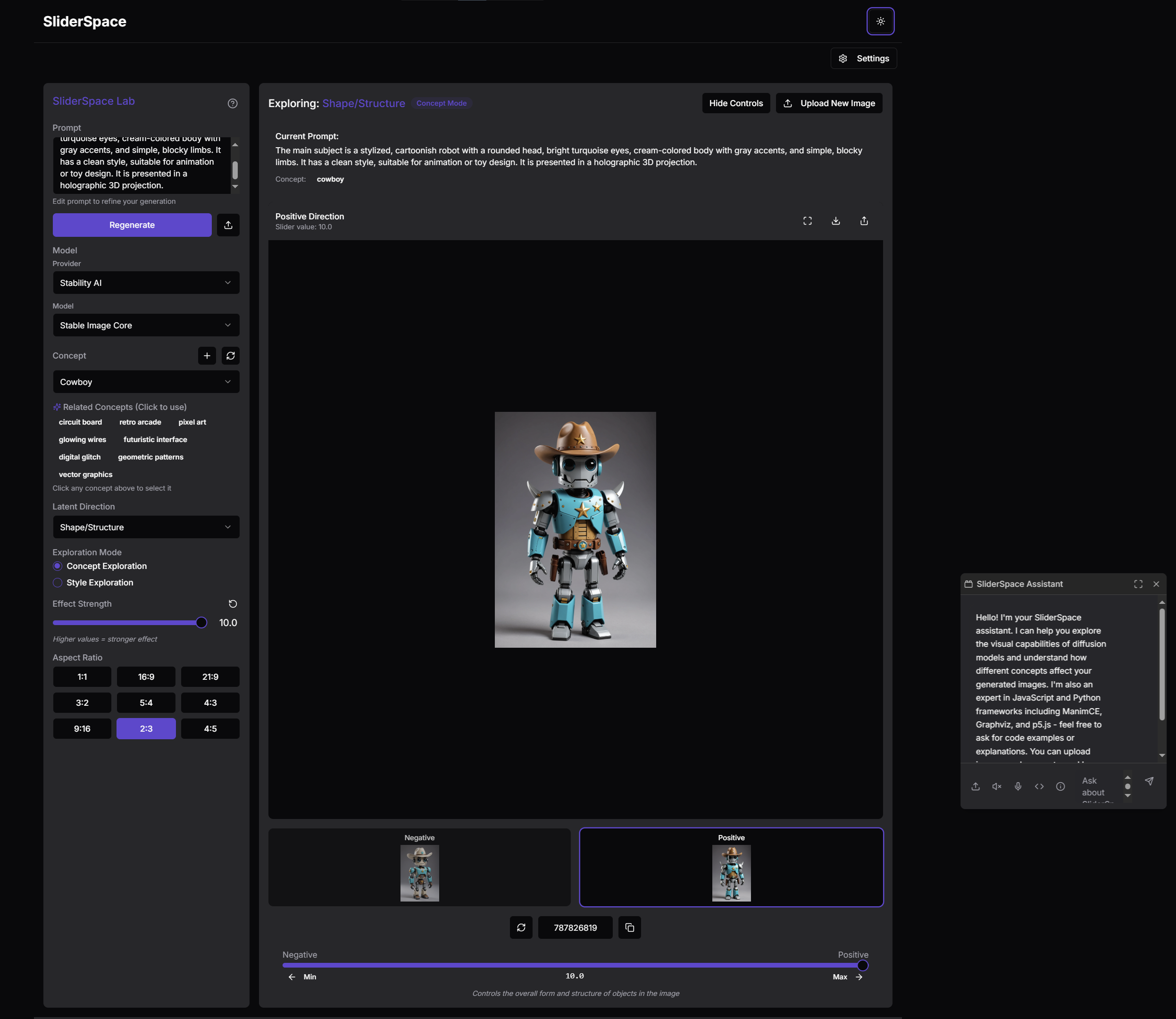
Task: Click the help question mark icon
Action: [x=233, y=103]
